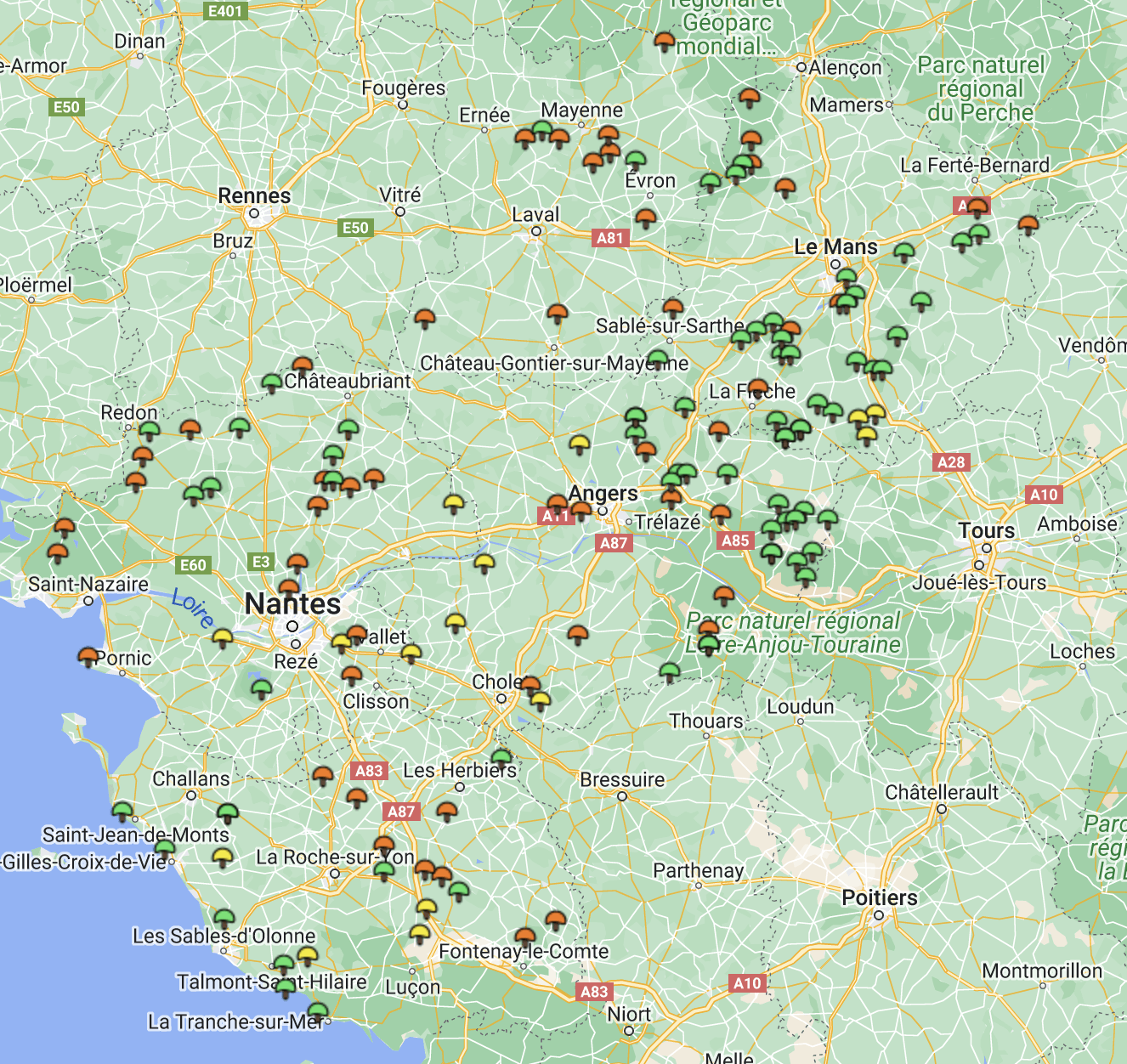The image size is (1127, 1064).
Task: Click the Le Mans city label
Action: tap(835, 247)
